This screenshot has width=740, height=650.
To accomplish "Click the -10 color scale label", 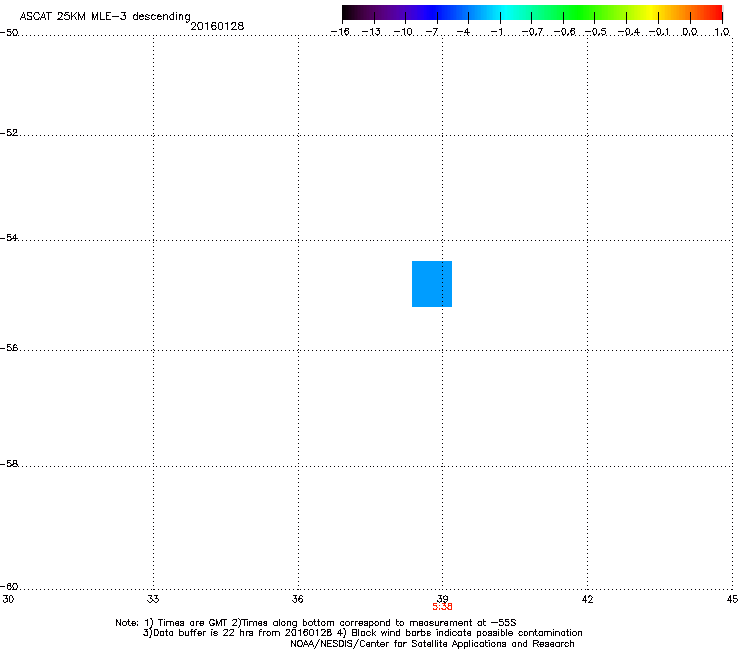I will point(403,32).
